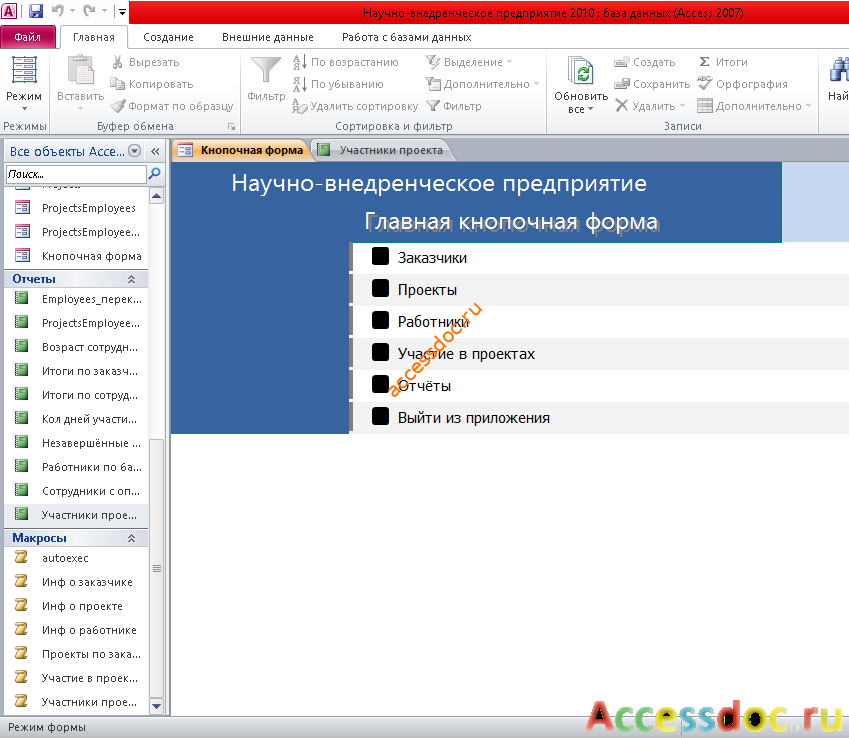The height and width of the screenshot is (738, 849).
Task: Click the large Фильтр funnel icon
Action: (266, 70)
